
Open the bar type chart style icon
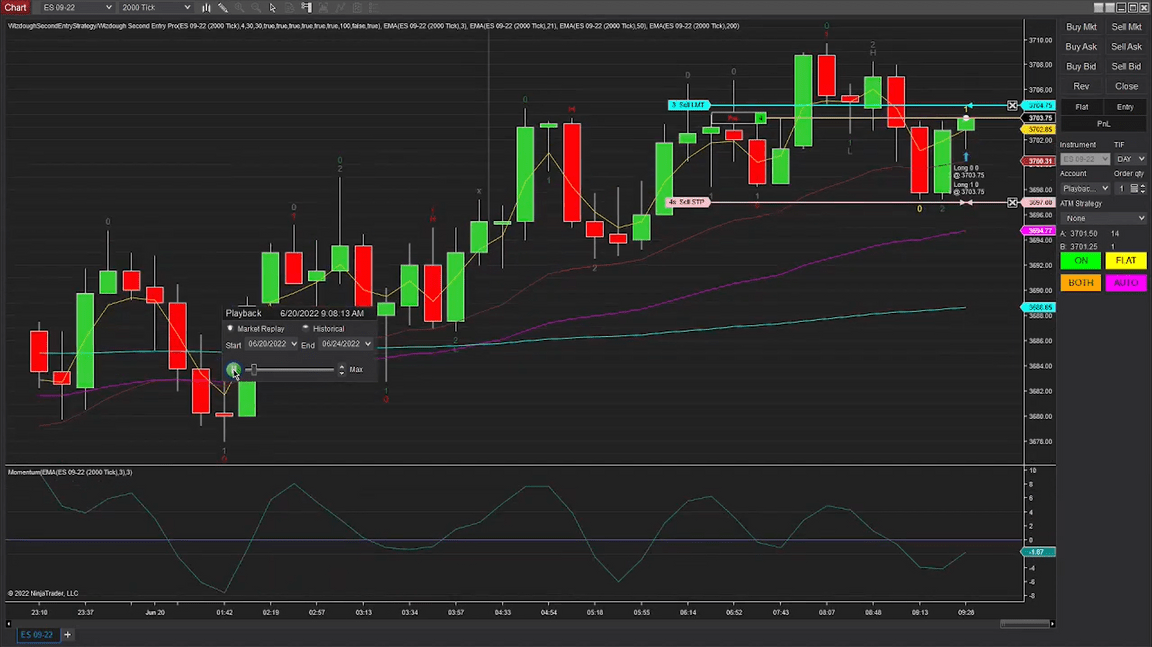206,7
